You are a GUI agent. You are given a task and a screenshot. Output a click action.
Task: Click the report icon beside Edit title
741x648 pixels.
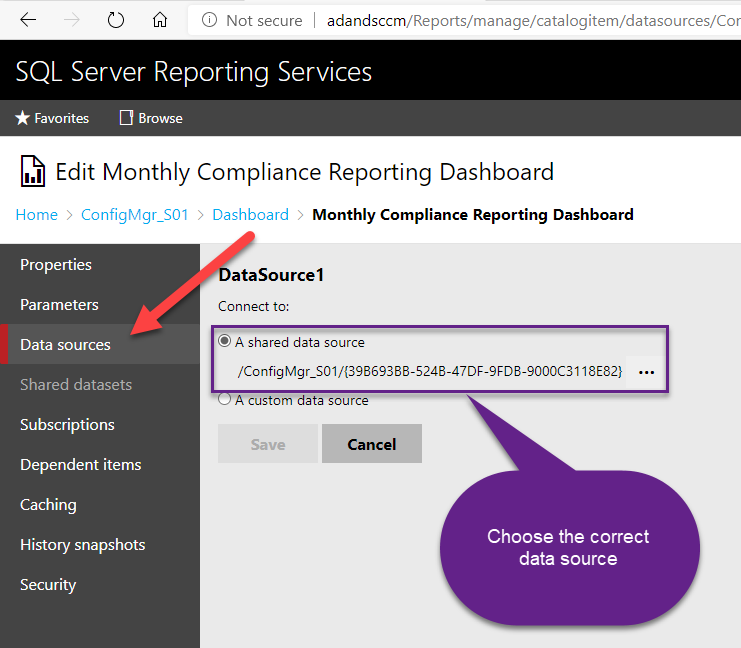tap(33, 171)
